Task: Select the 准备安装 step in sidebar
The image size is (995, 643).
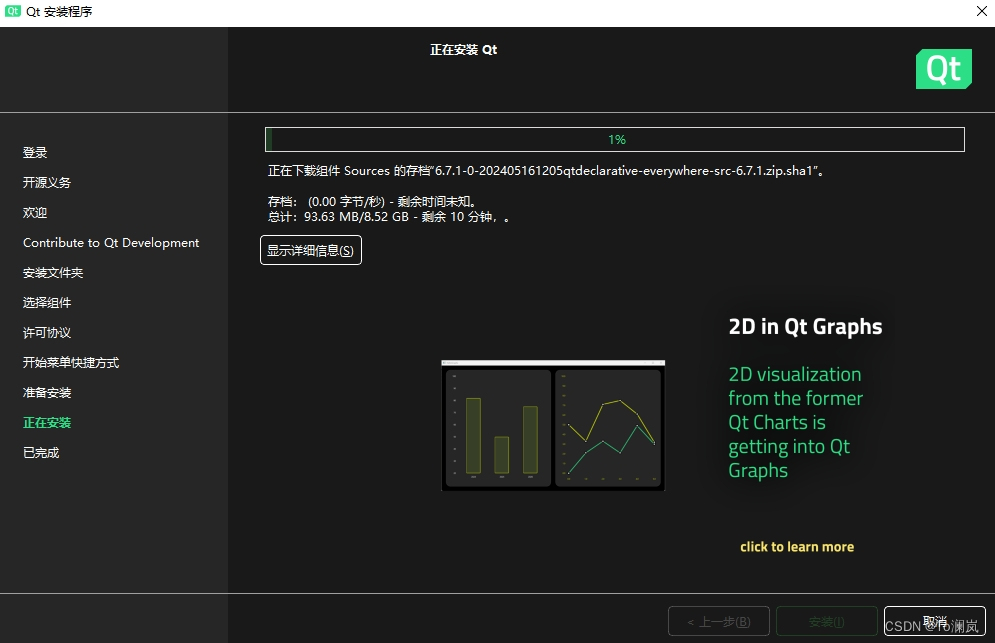Action: (x=47, y=392)
